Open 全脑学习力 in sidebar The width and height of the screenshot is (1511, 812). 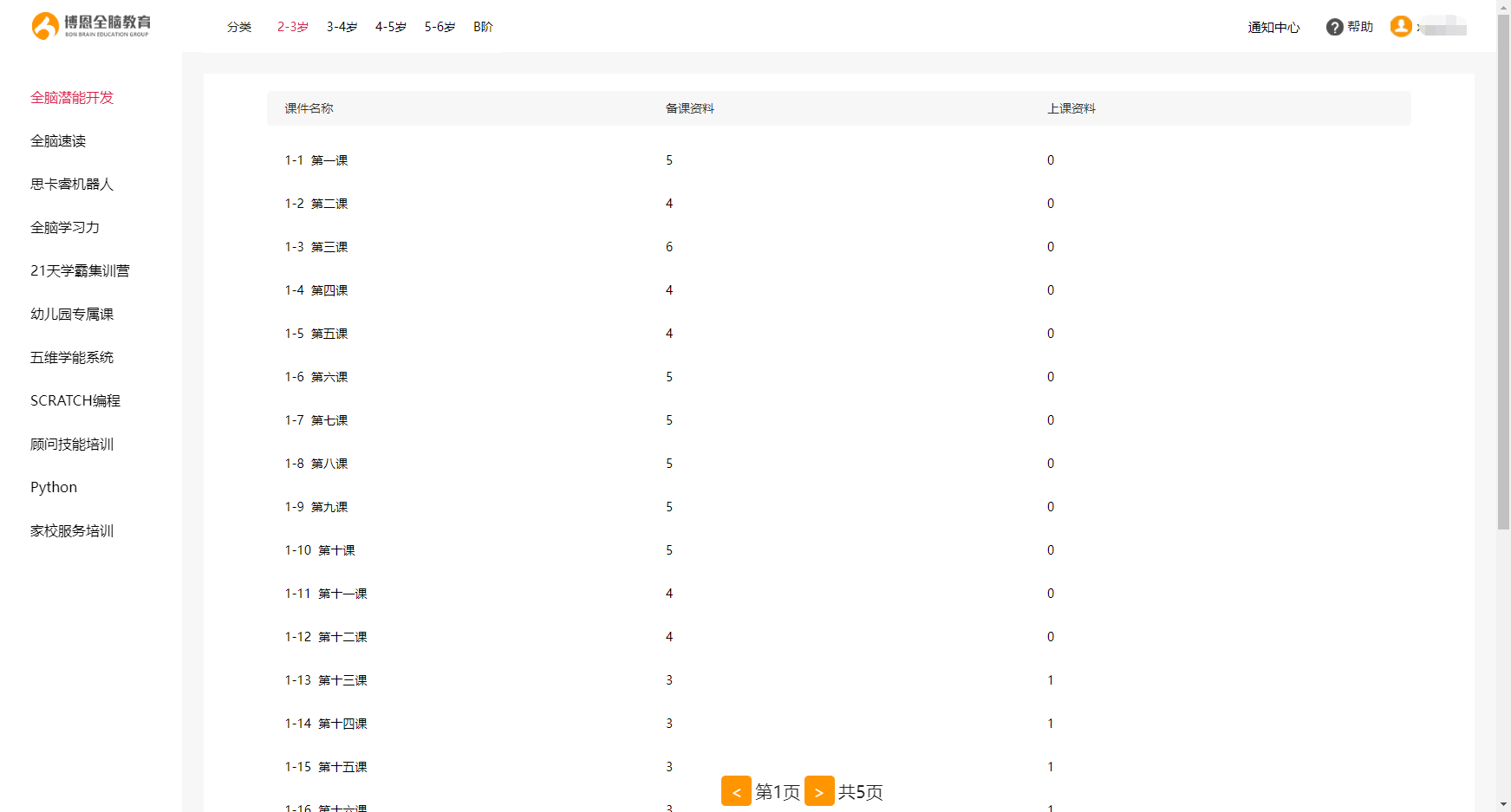tap(65, 228)
